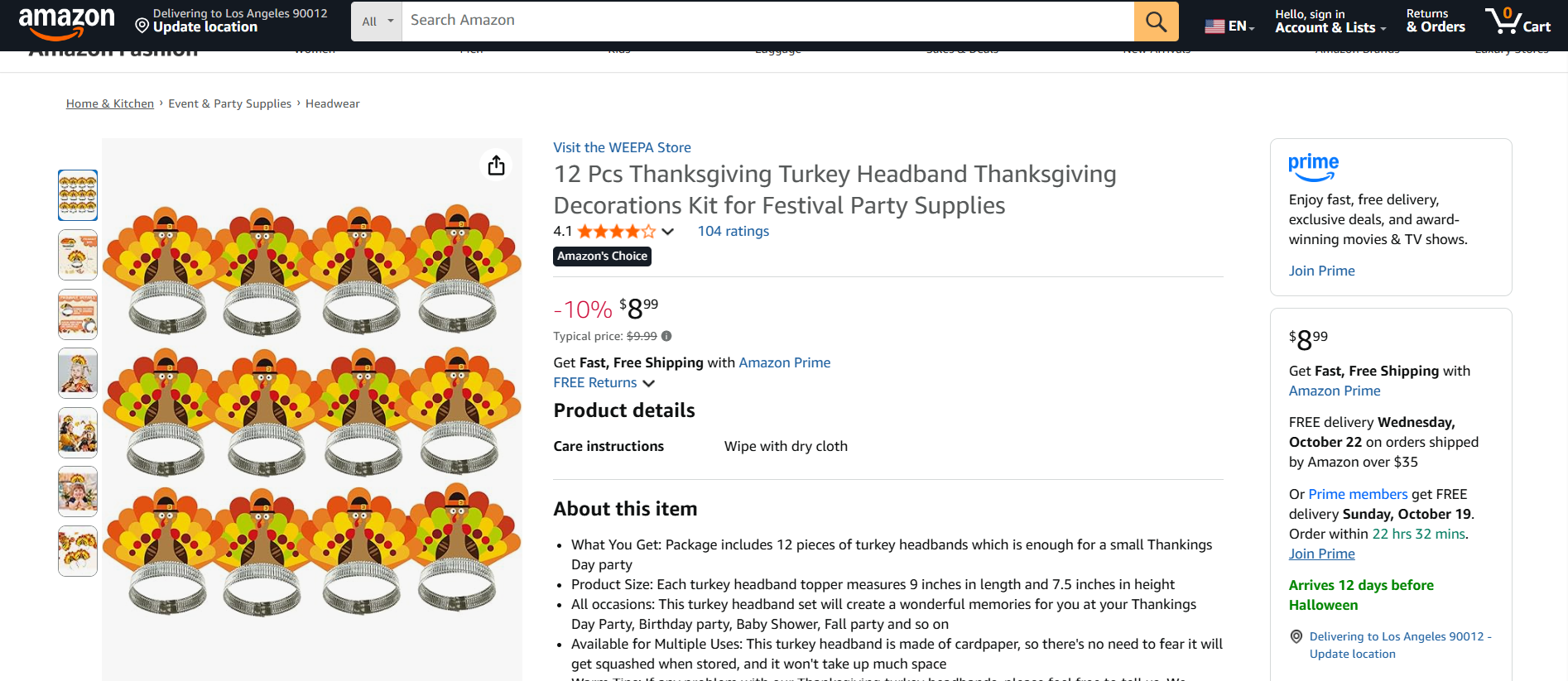Click the share icon on product image
Viewport: 1568px width, 681px height.
click(496, 165)
